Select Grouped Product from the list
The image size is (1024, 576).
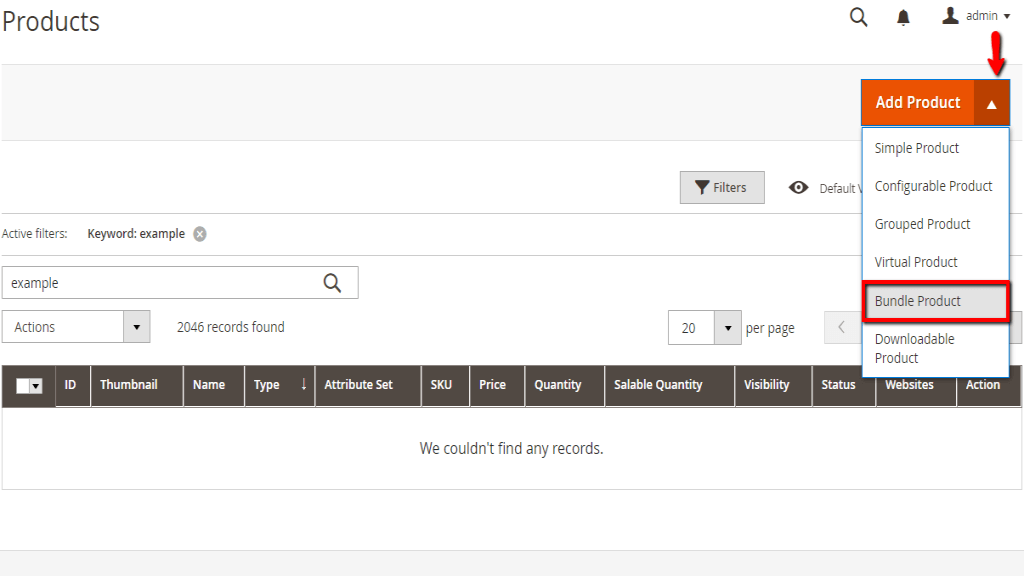pyautogui.click(x=922, y=224)
